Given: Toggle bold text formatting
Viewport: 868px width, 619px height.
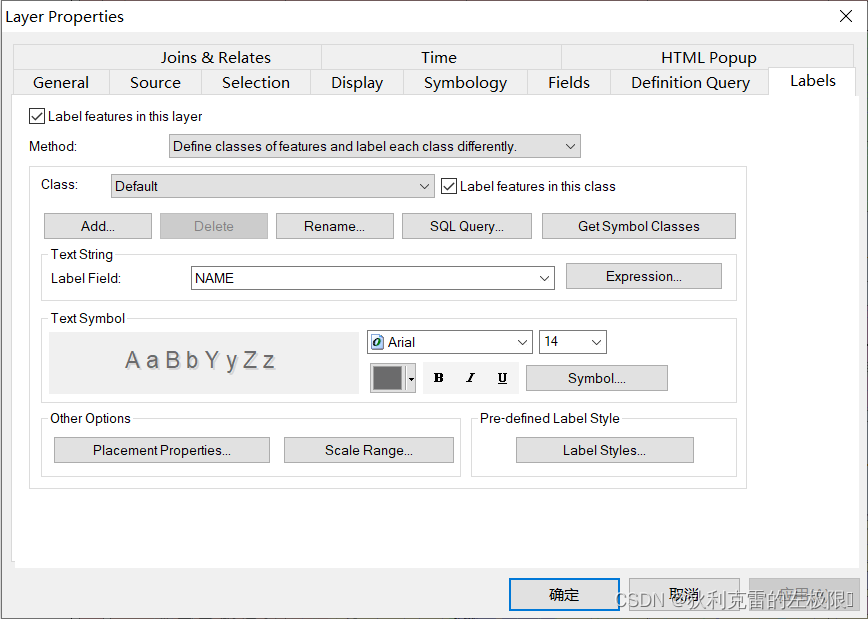Looking at the screenshot, I should pos(438,378).
